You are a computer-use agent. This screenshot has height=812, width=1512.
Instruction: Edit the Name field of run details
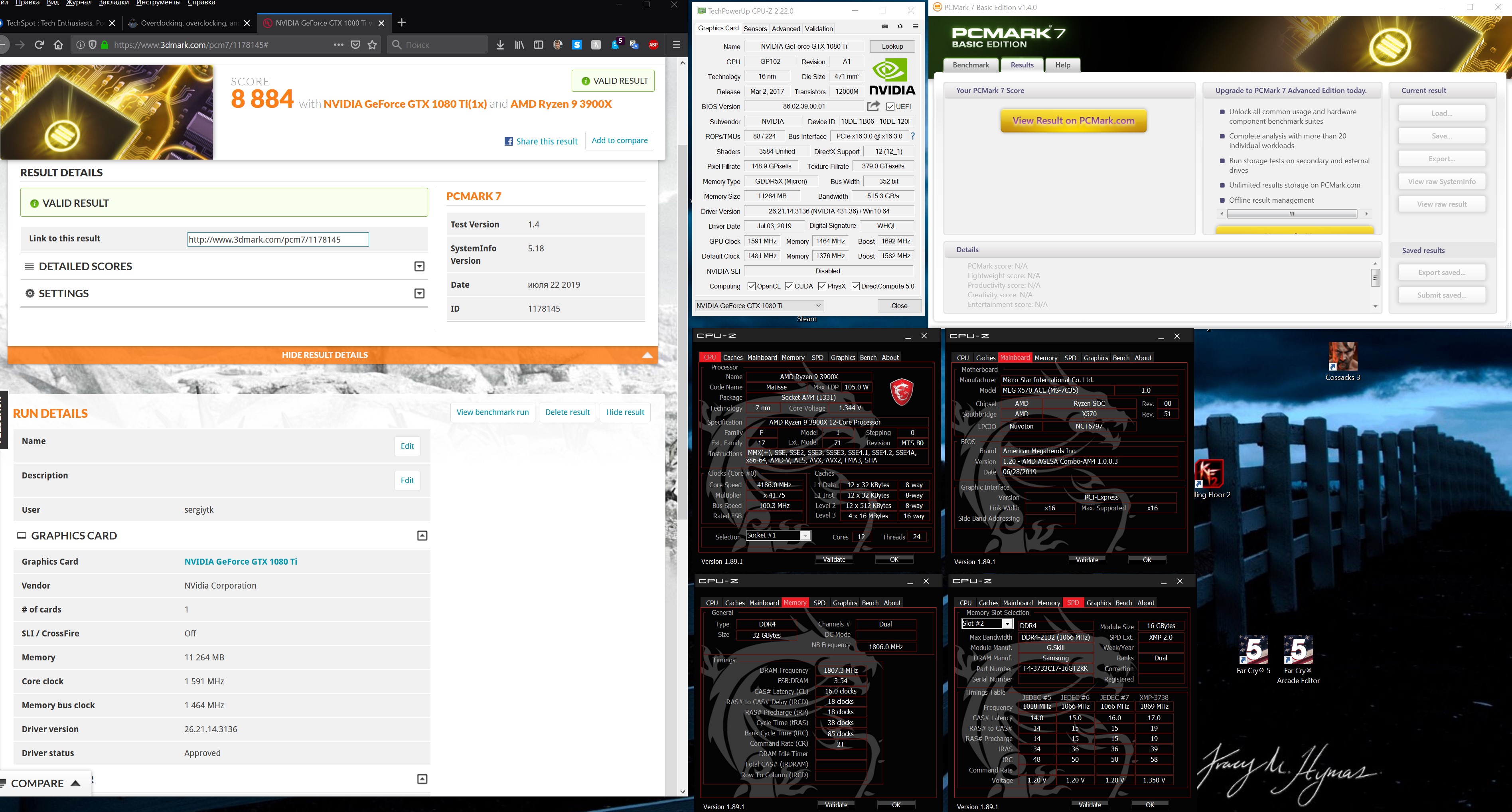407,446
